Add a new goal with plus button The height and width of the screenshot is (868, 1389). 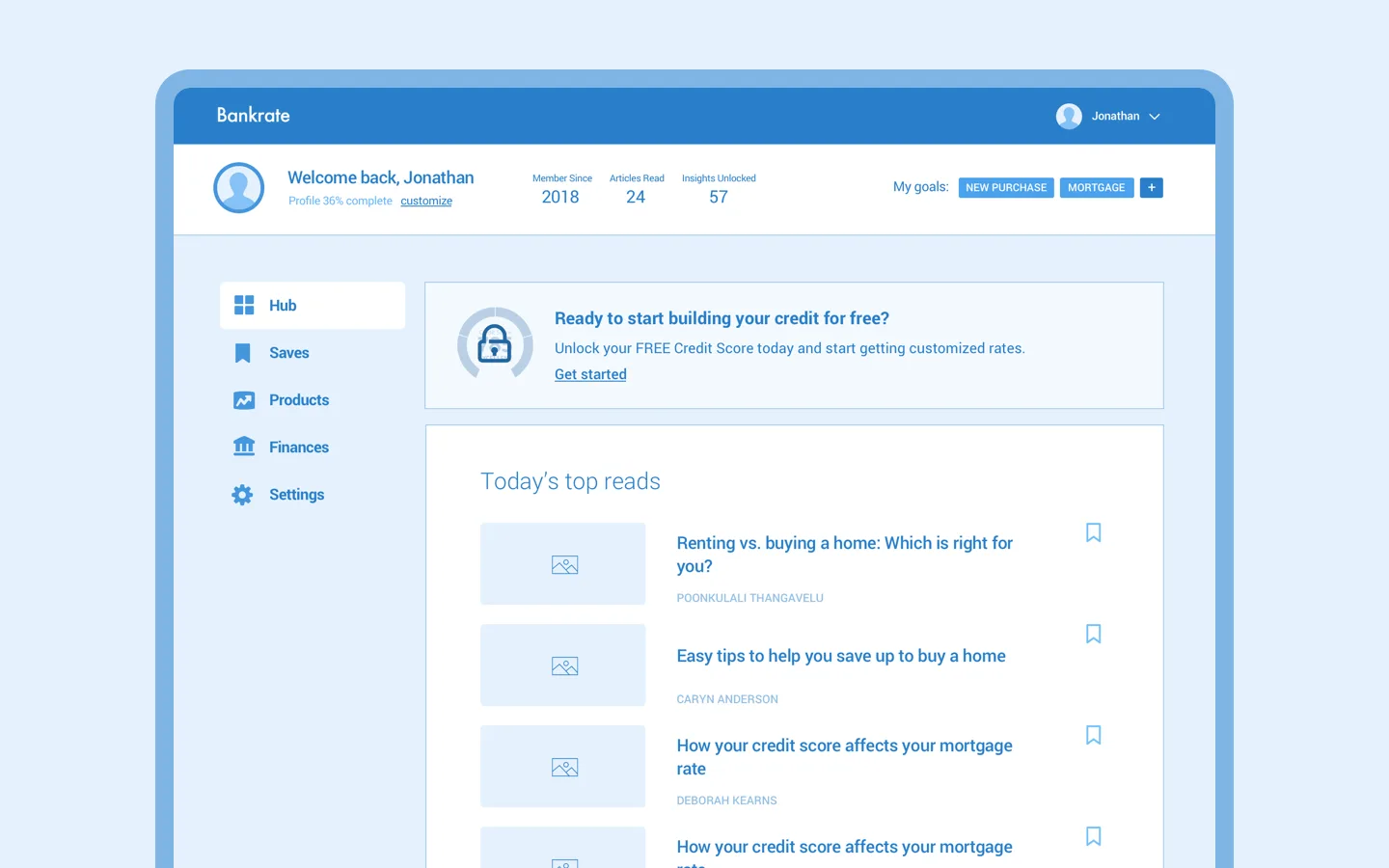[1152, 188]
